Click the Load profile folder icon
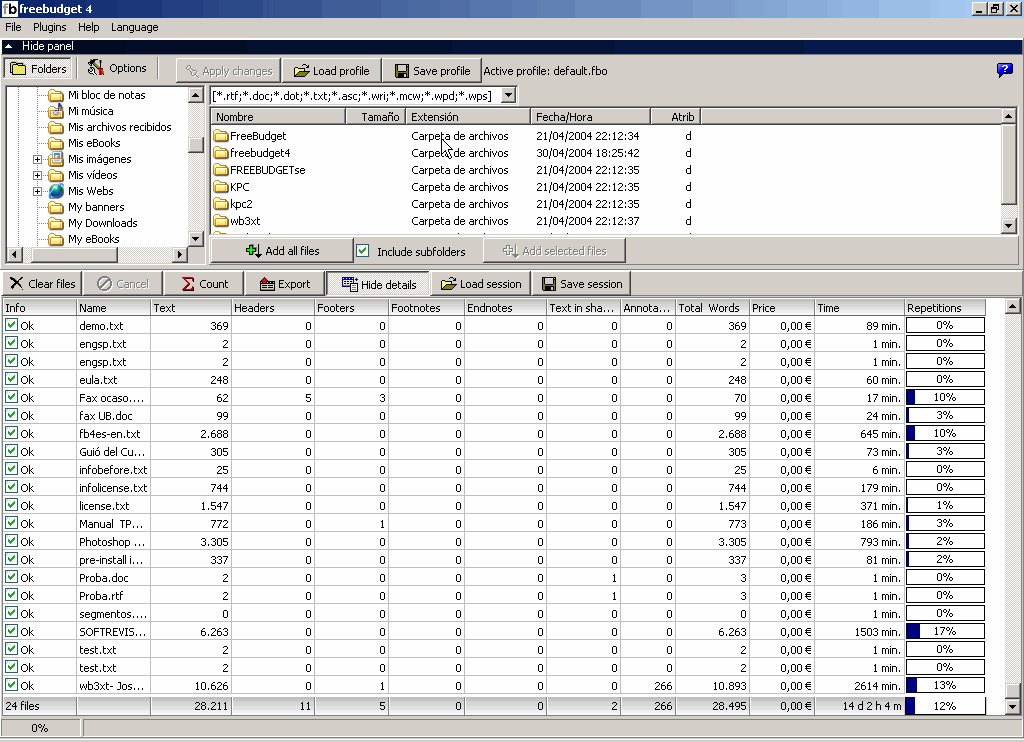 (x=299, y=71)
